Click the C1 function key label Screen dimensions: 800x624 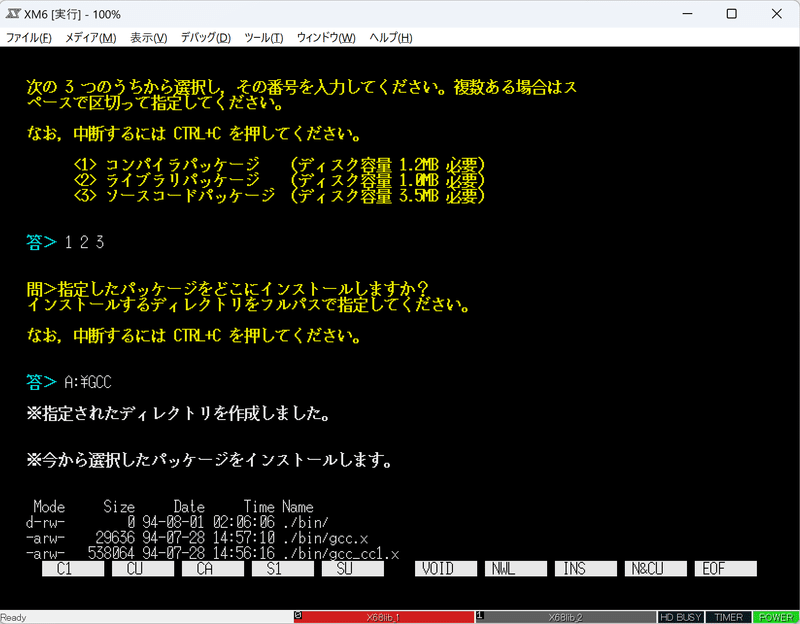pyautogui.click(x=73, y=568)
